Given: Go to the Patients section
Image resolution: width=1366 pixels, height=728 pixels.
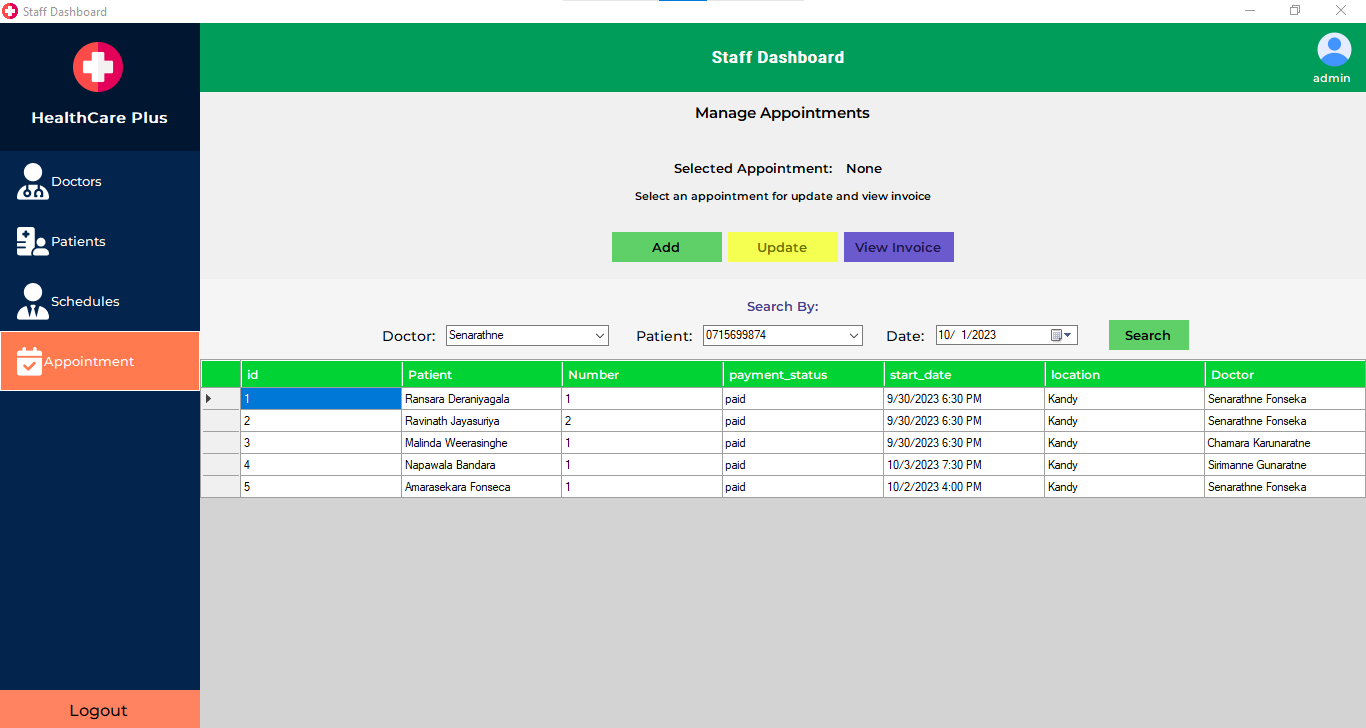Looking at the screenshot, I should point(100,241).
